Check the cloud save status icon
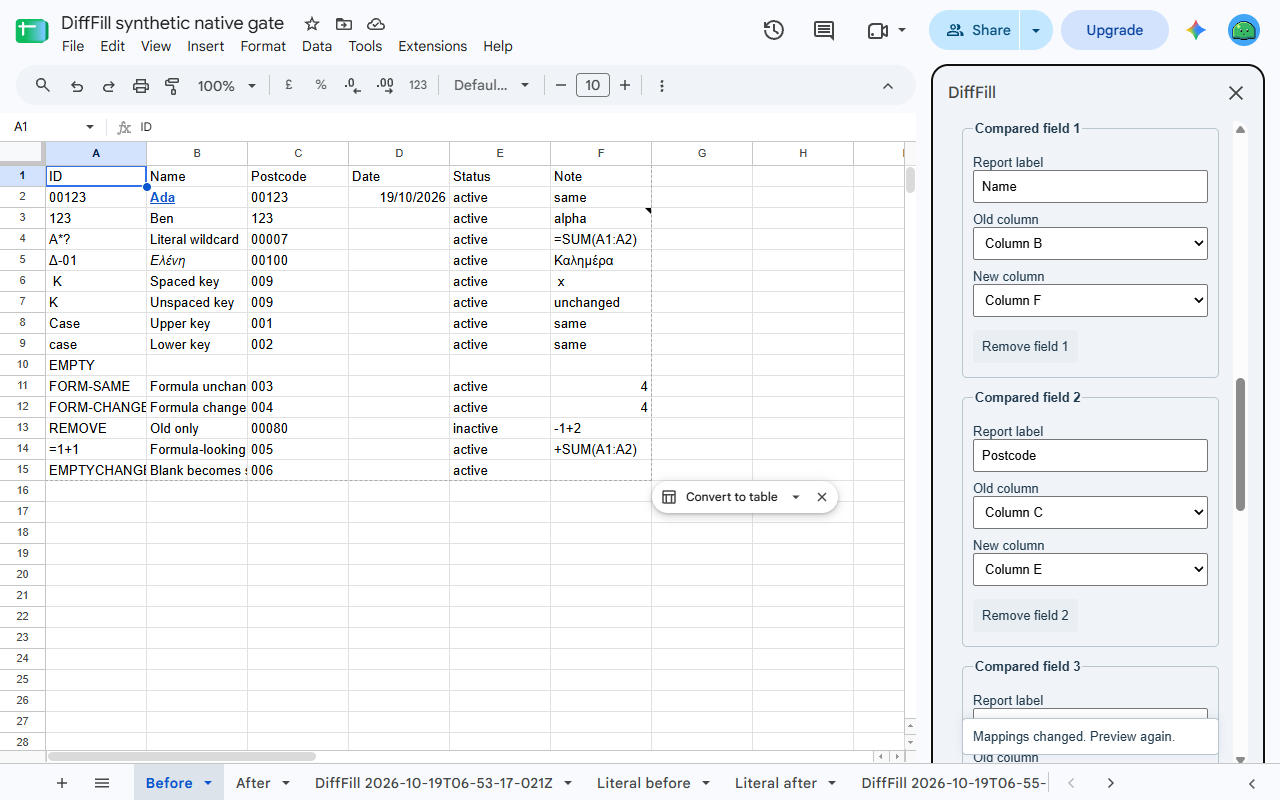The height and width of the screenshot is (800, 1280). tap(376, 24)
